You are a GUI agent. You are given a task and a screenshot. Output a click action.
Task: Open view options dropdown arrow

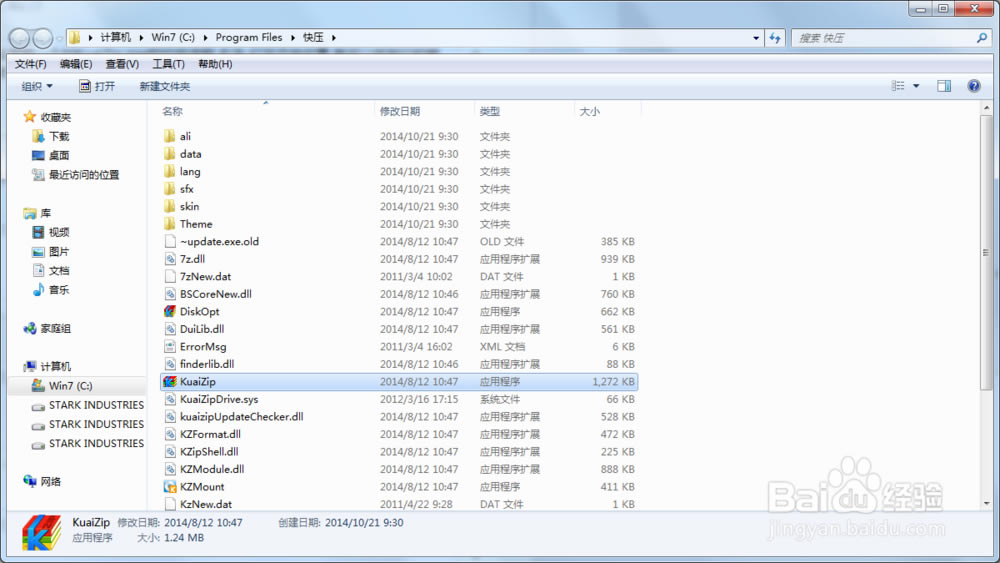click(x=916, y=86)
